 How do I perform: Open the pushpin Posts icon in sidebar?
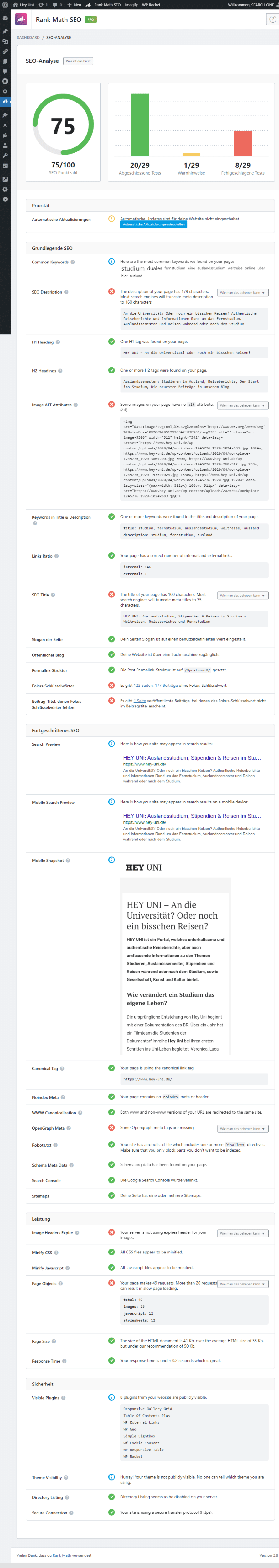(x=5, y=31)
